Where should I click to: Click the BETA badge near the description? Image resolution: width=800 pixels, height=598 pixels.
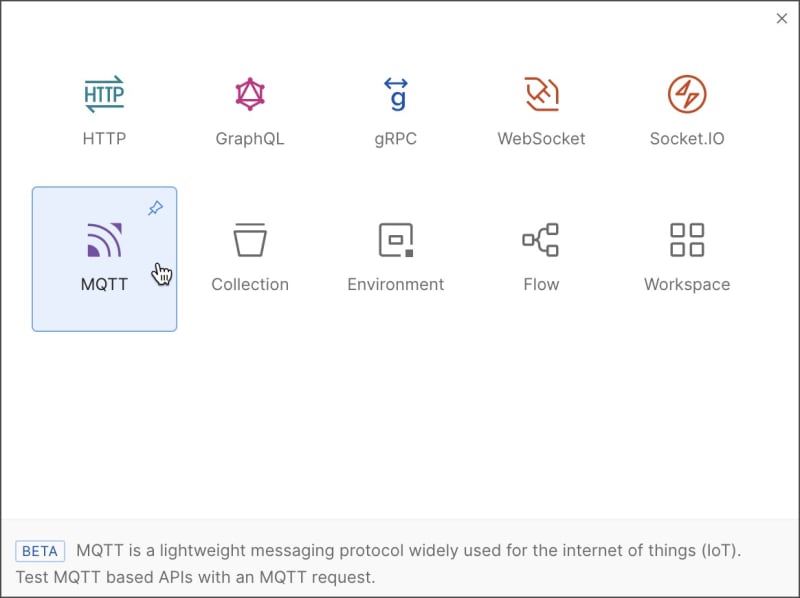point(40,551)
